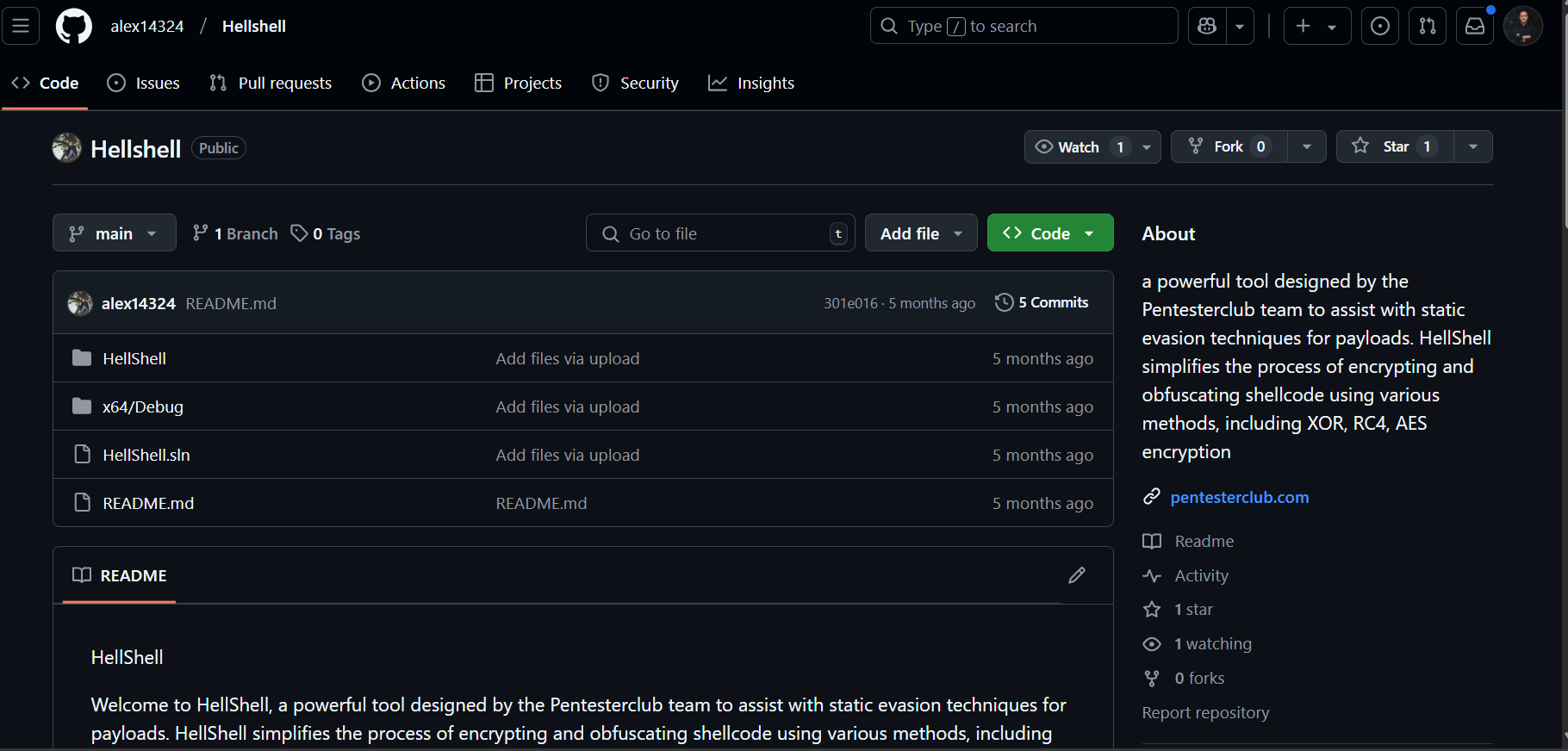
Task: Click the HellShell.sln file icon
Action: click(82, 454)
